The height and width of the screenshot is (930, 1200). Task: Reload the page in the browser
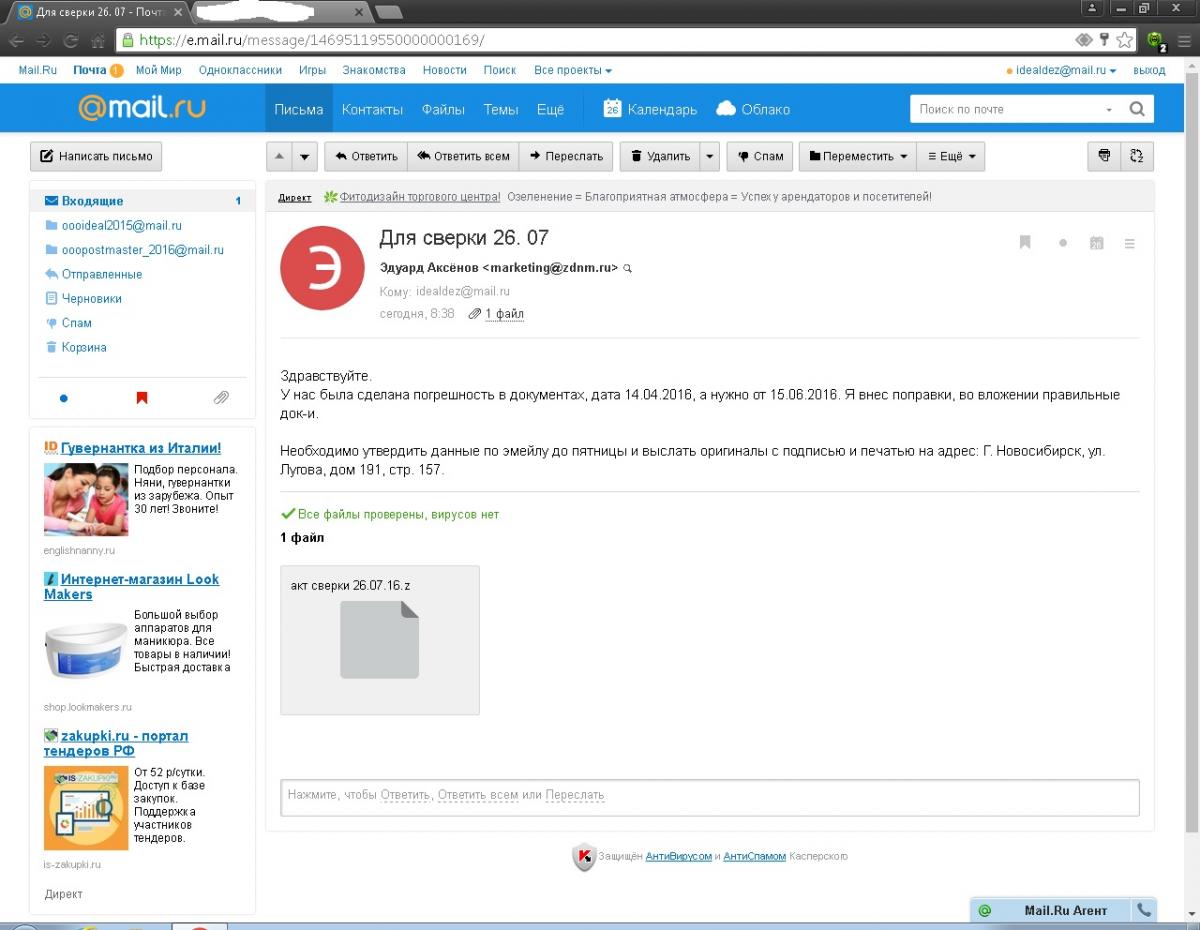(x=71, y=41)
